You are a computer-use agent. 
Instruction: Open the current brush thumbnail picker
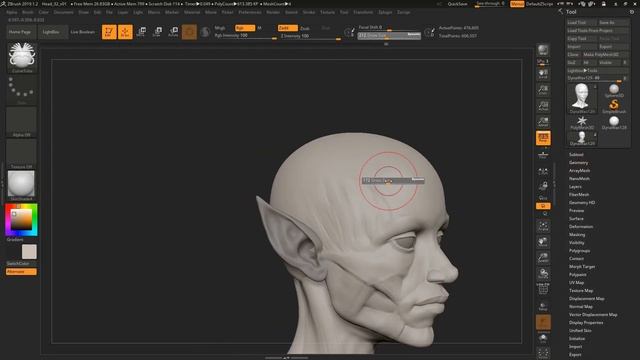(x=22, y=57)
